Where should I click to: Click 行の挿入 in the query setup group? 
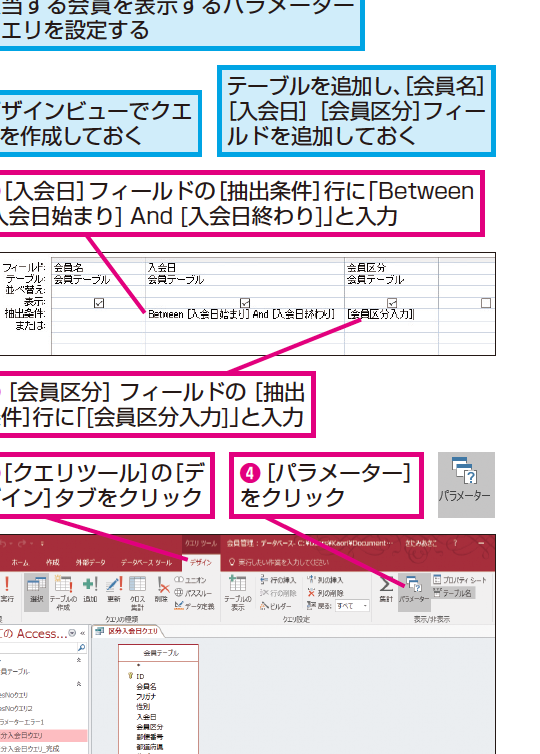coord(278,580)
